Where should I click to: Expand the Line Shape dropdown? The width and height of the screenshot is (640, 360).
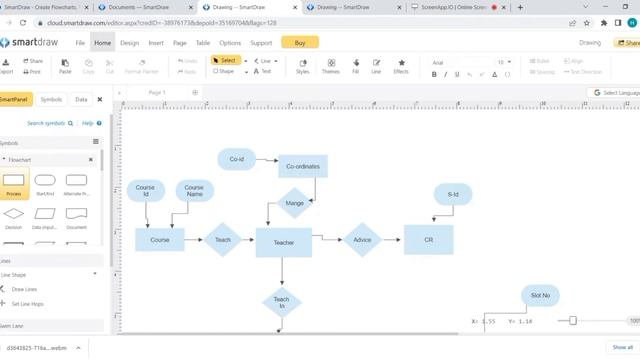(95, 274)
